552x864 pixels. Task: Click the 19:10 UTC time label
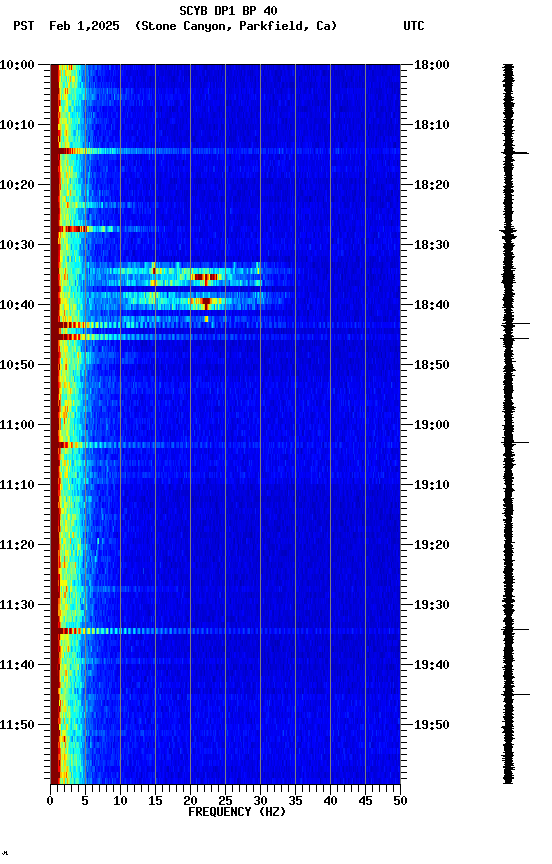click(x=432, y=485)
